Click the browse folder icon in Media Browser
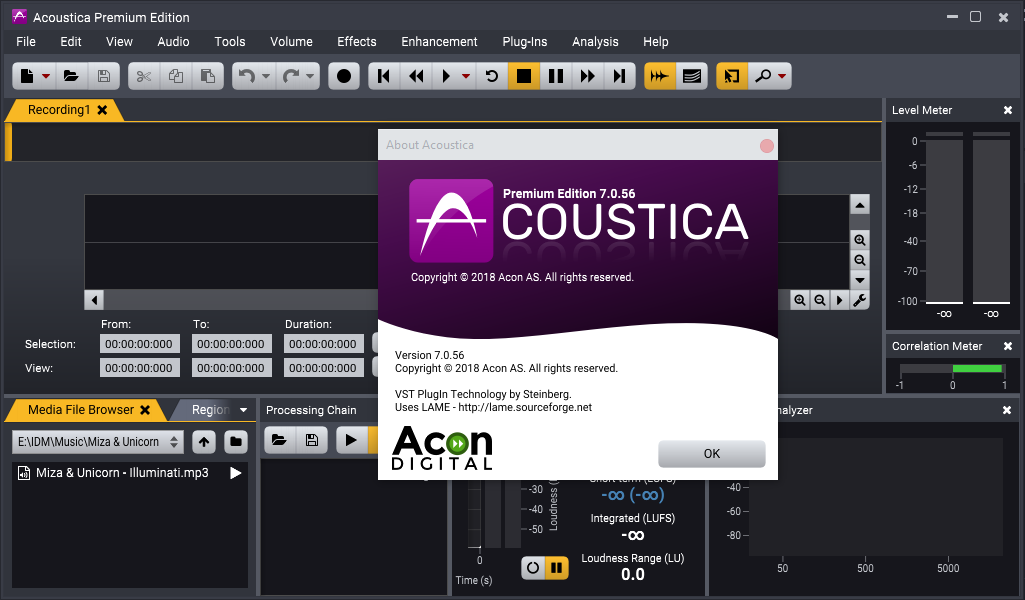This screenshot has width=1025, height=600. point(235,442)
